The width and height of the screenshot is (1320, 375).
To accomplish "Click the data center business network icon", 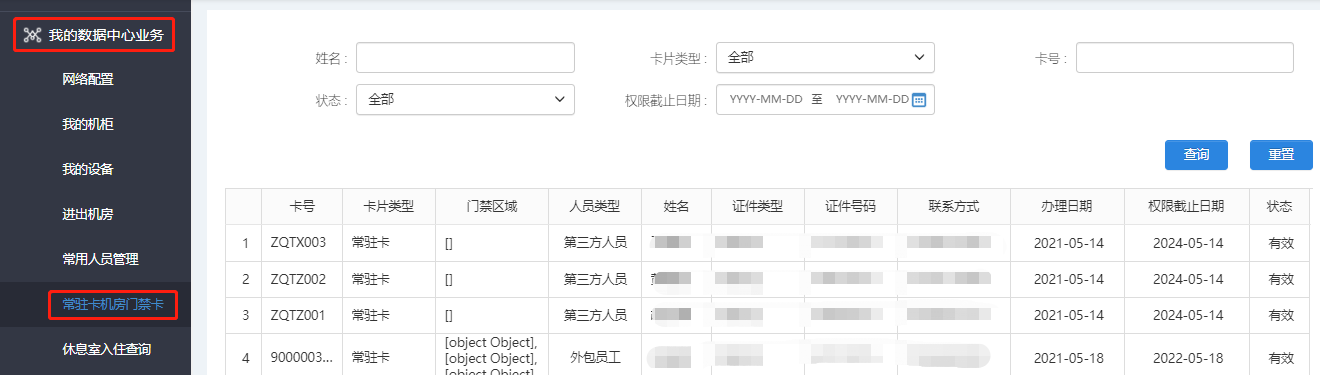I will tap(32, 36).
